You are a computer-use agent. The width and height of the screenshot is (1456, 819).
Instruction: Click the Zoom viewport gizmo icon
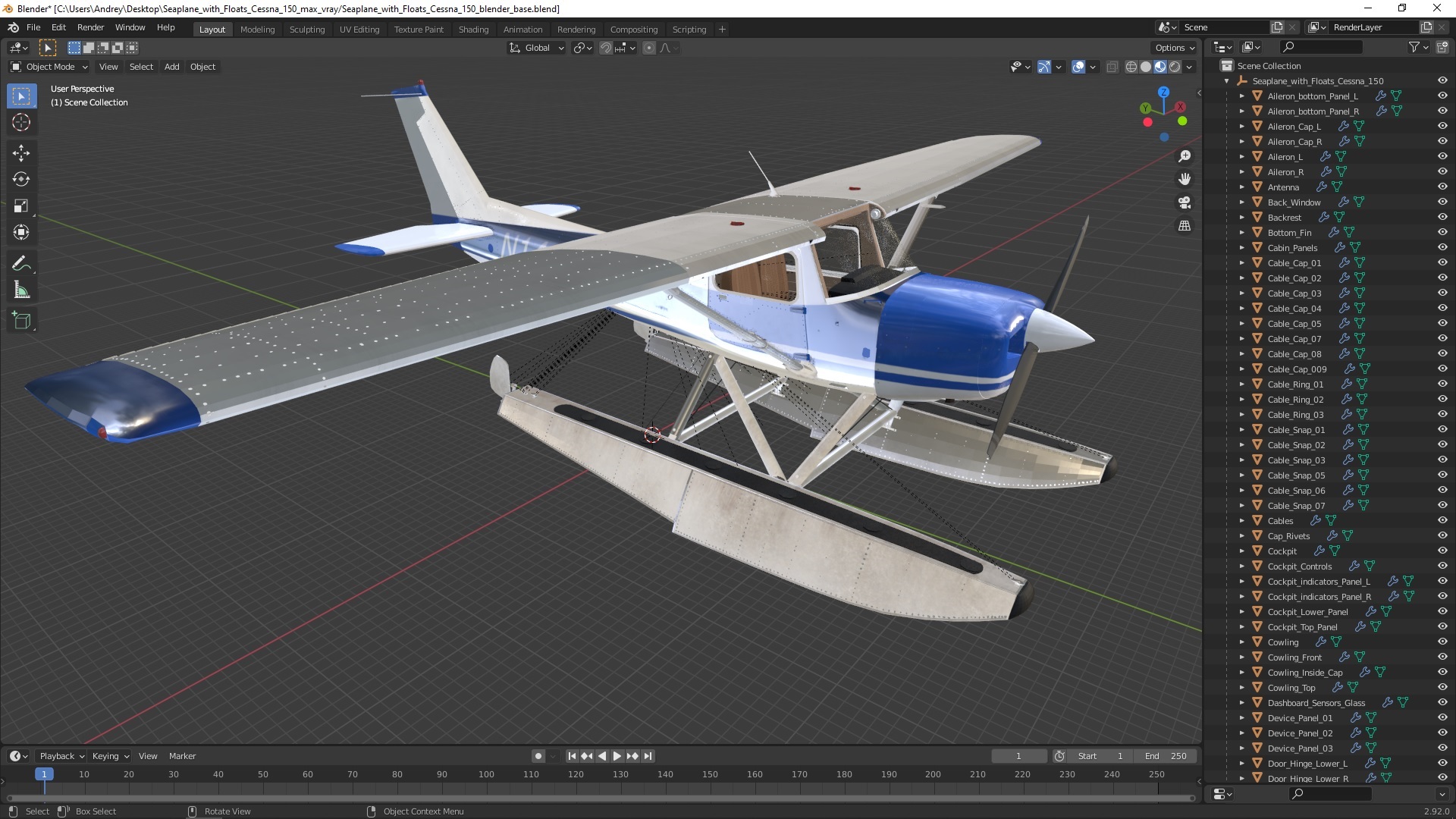1185,156
